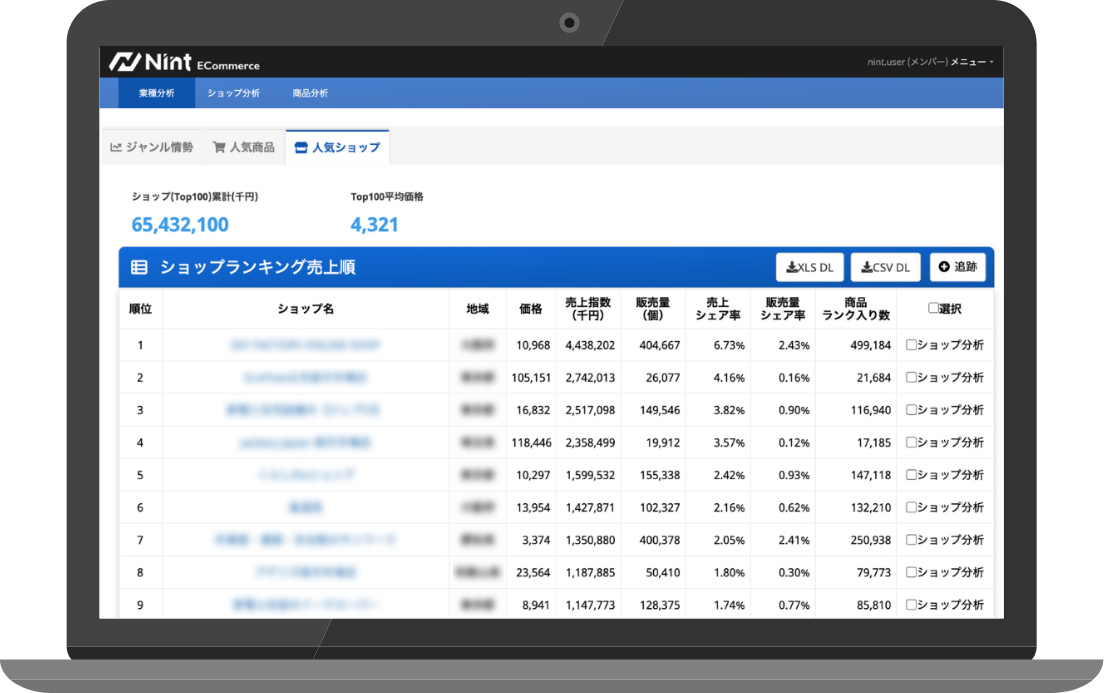Download ranking with CSV DL button
This screenshot has height=693, width=1104.
[x=885, y=267]
